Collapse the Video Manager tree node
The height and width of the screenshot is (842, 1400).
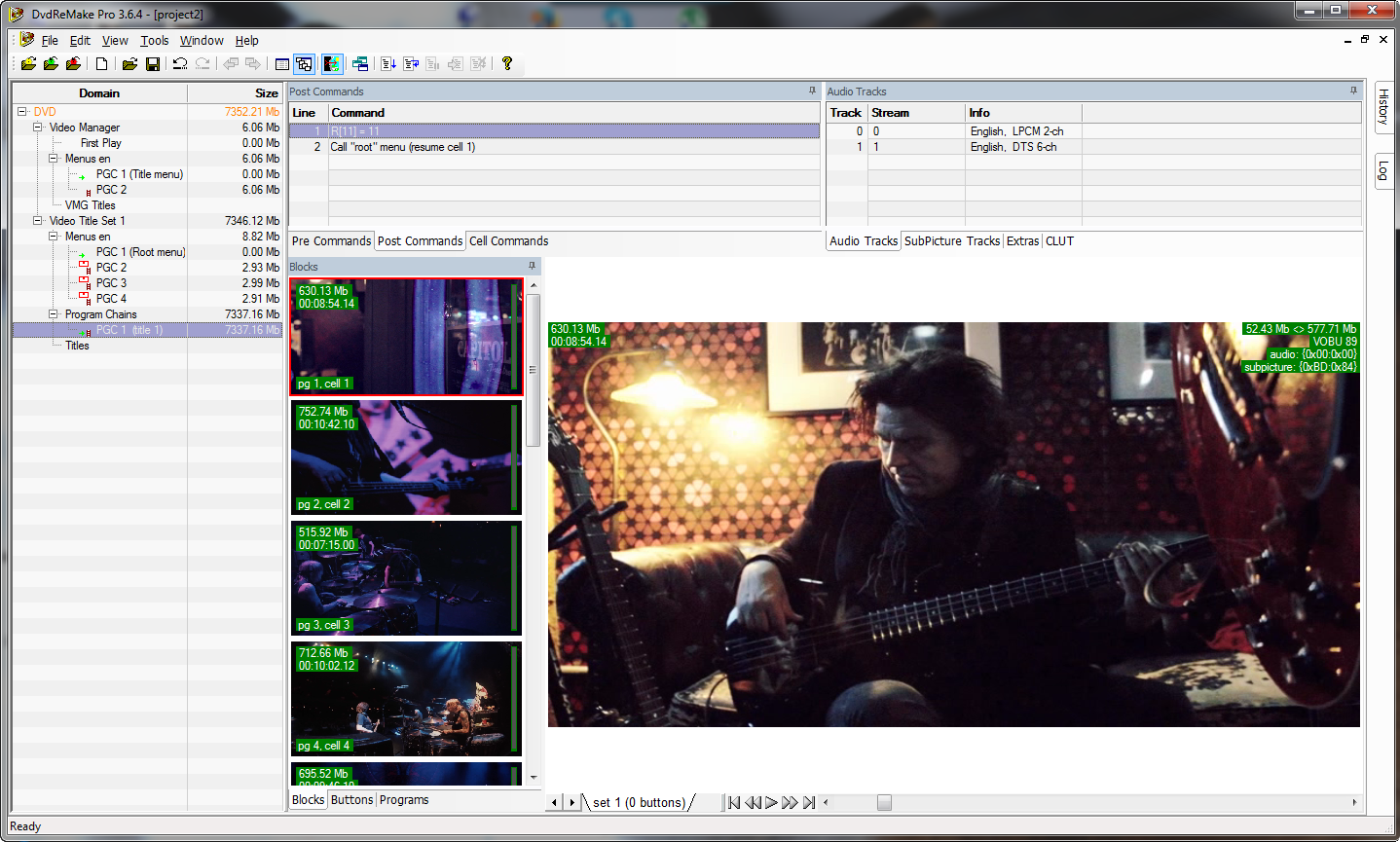(x=38, y=128)
